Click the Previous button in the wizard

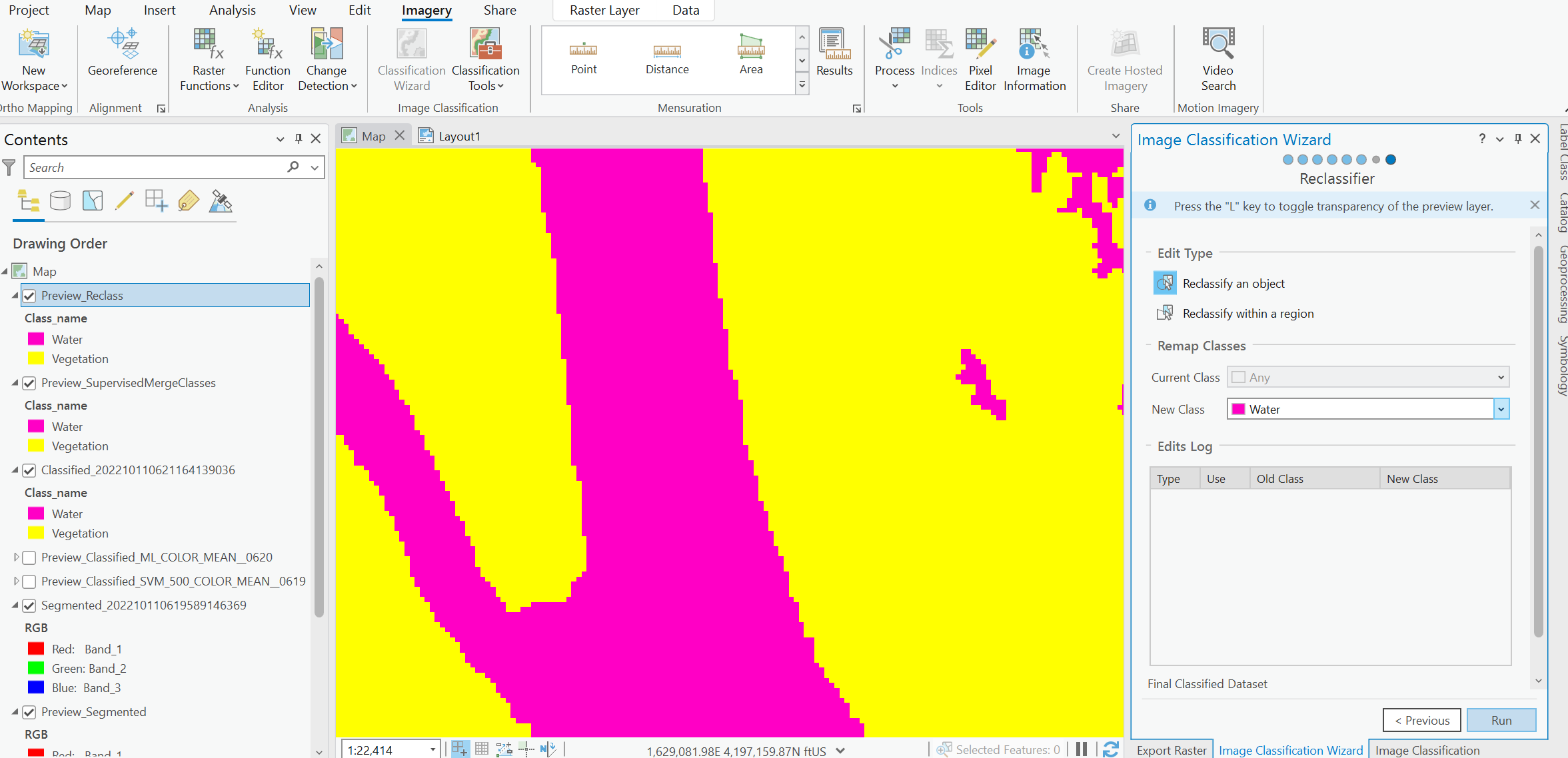[x=1421, y=720]
